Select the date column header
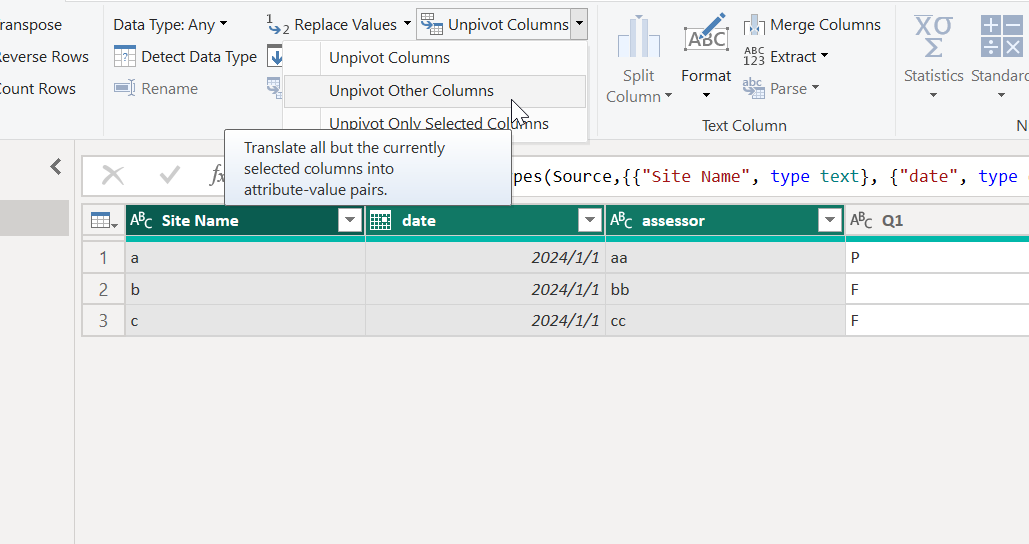1029x544 pixels. pyautogui.click(x=486, y=221)
